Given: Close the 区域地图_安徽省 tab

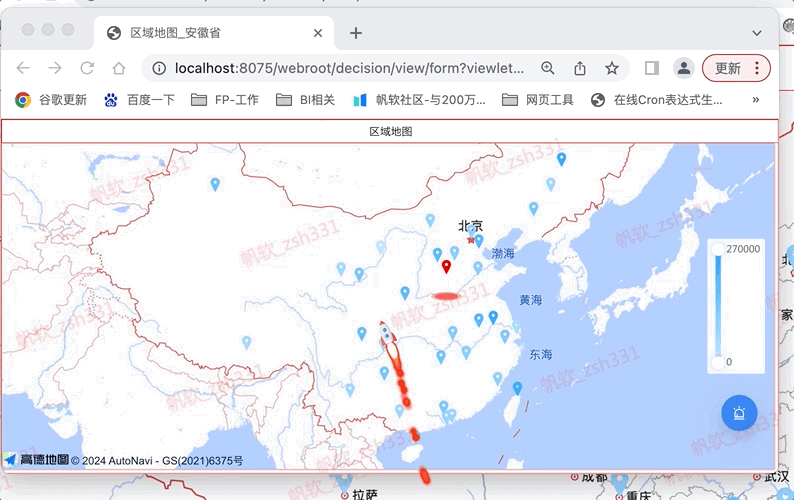Looking at the screenshot, I should (318, 33).
